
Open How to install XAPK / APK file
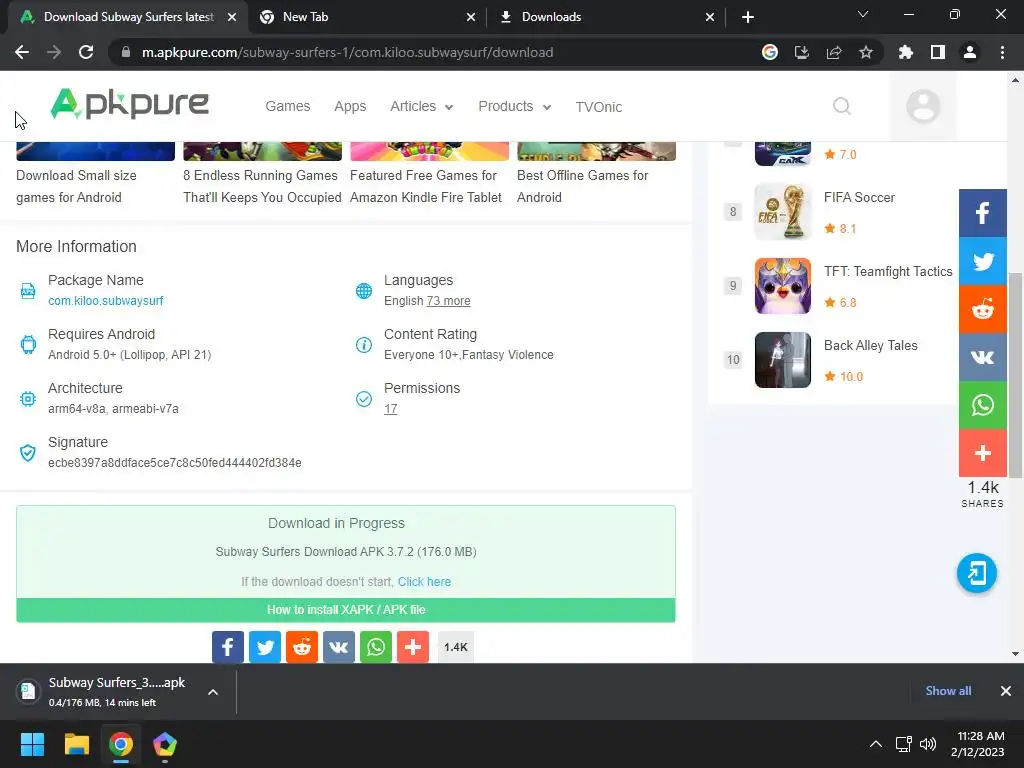point(346,610)
